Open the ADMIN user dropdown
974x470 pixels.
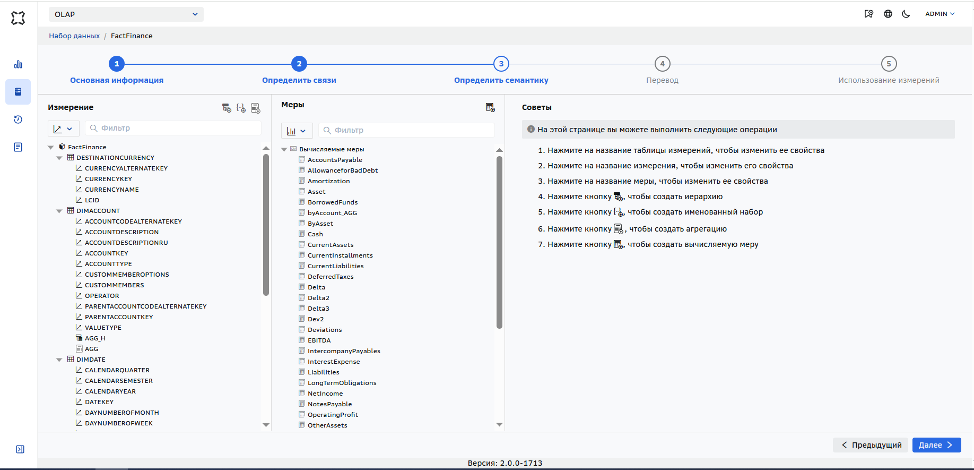coord(940,14)
